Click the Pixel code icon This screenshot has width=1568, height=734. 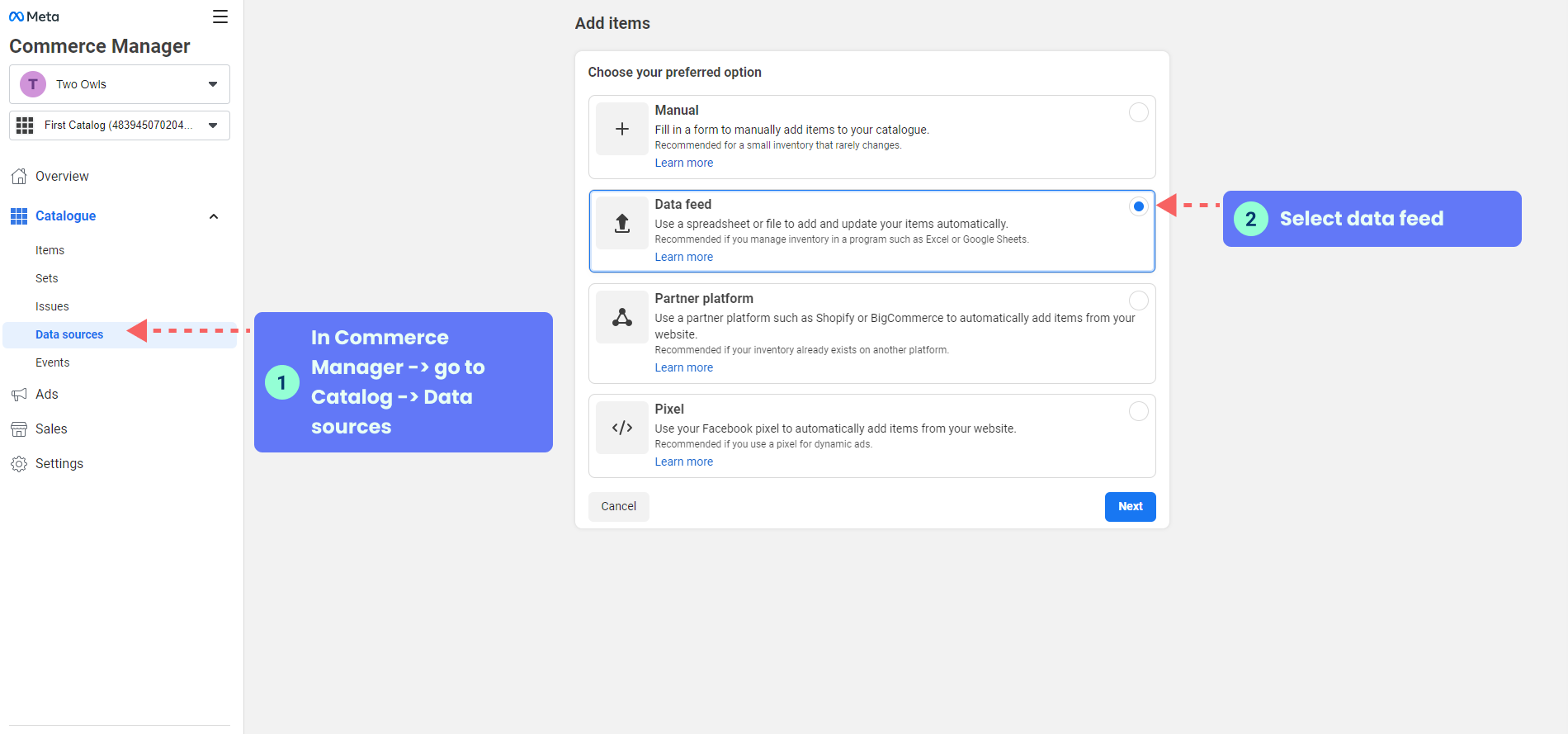[622, 428]
